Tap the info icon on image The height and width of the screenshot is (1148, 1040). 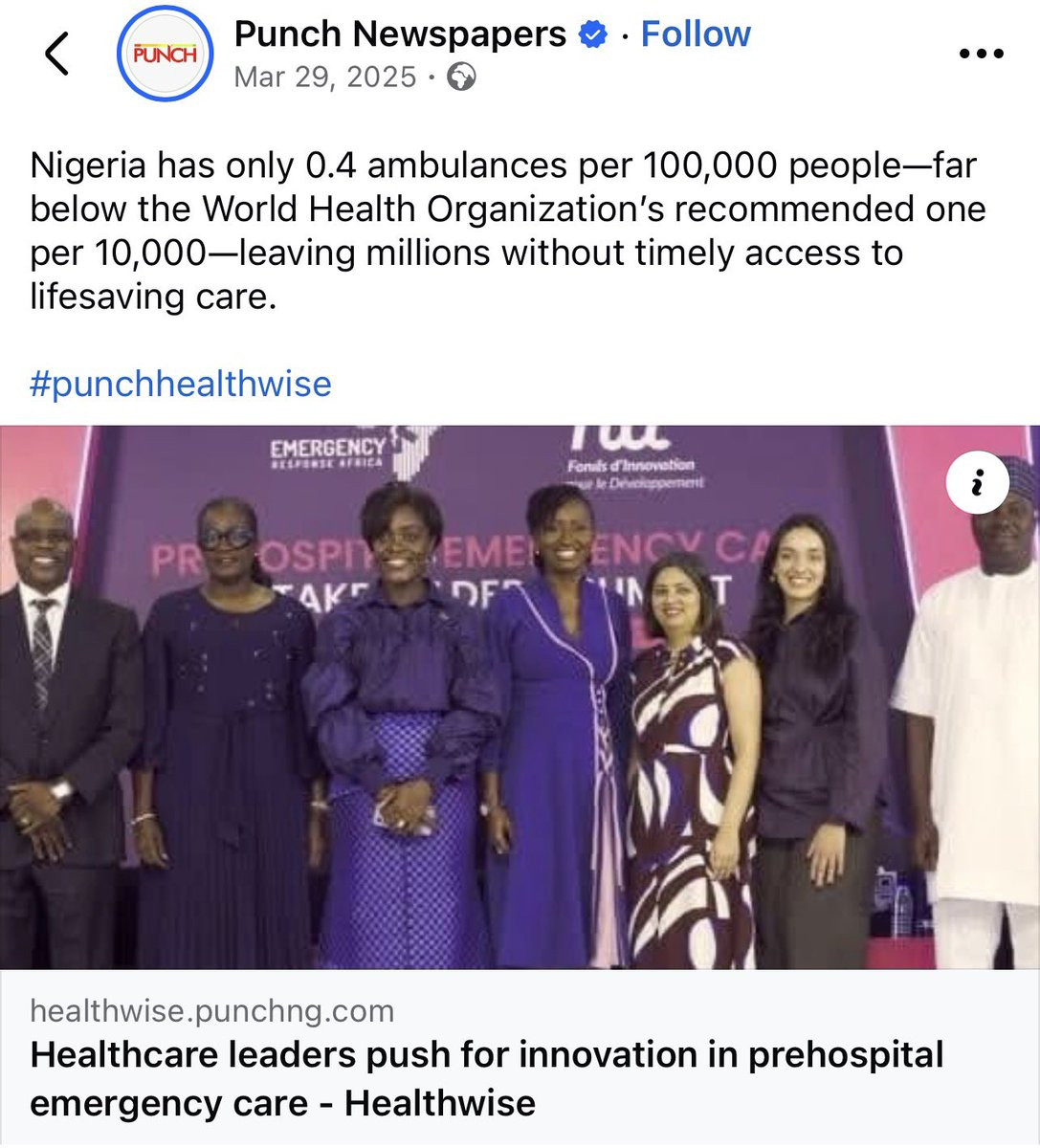(977, 484)
